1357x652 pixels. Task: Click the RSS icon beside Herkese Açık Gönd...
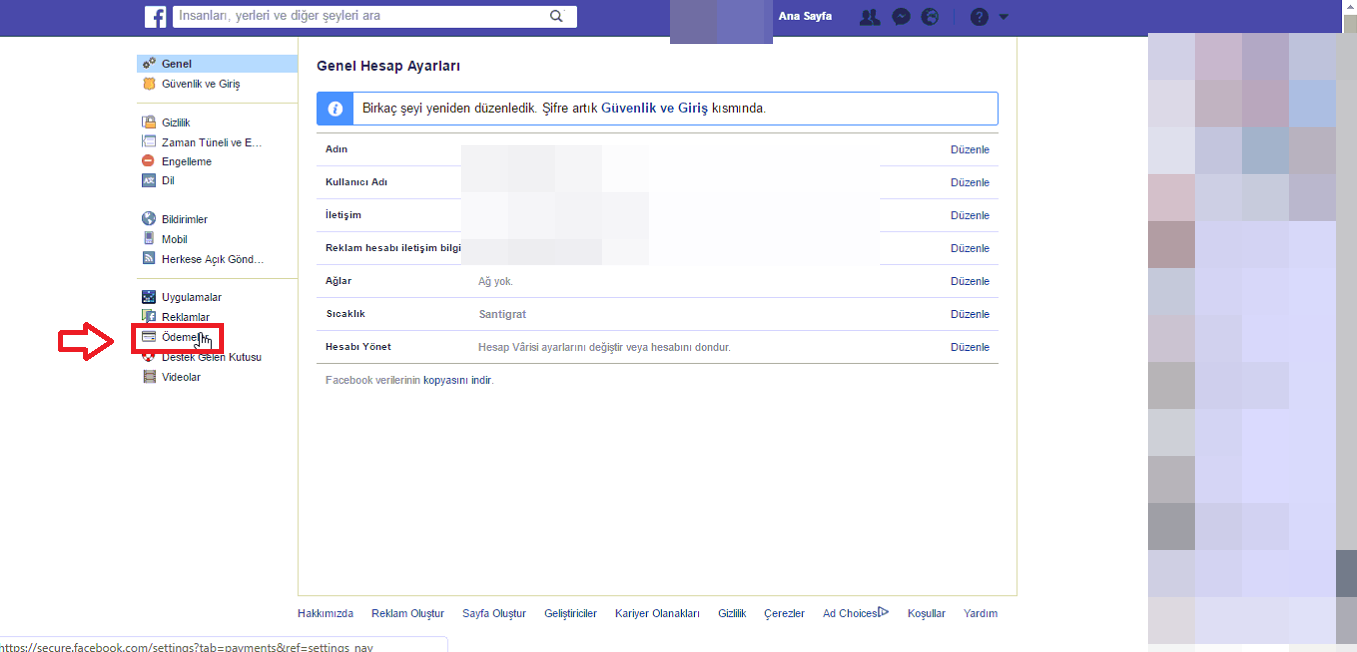click(149, 259)
